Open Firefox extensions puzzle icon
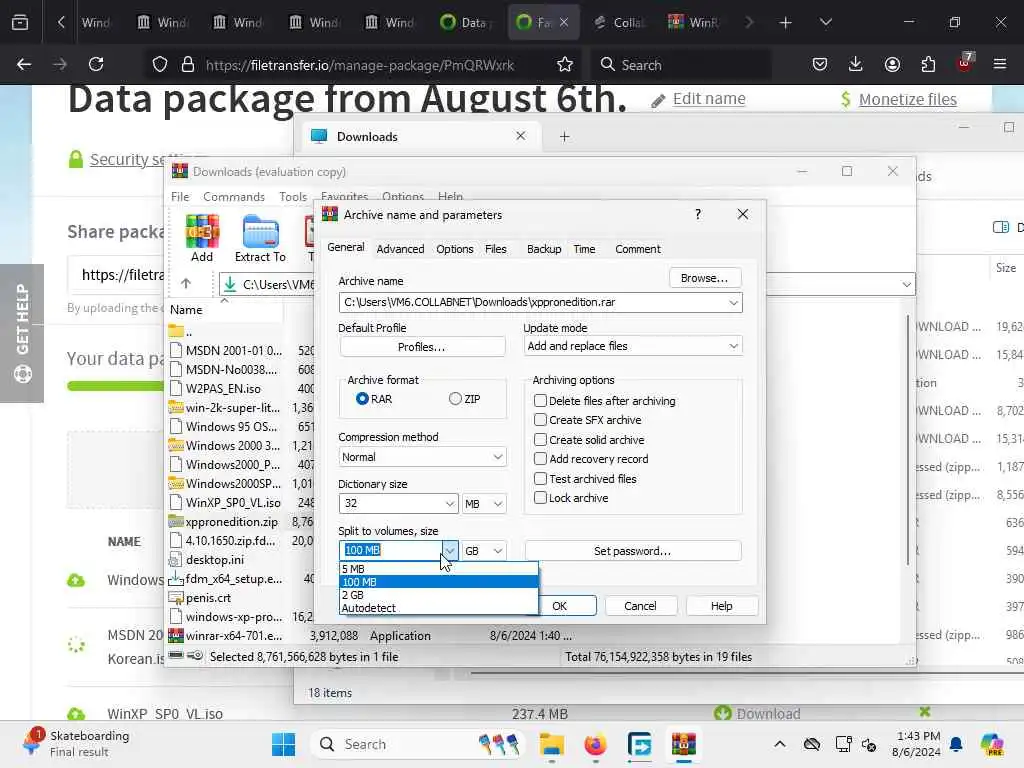The height and width of the screenshot is (768, 1024). click(928, 64)
